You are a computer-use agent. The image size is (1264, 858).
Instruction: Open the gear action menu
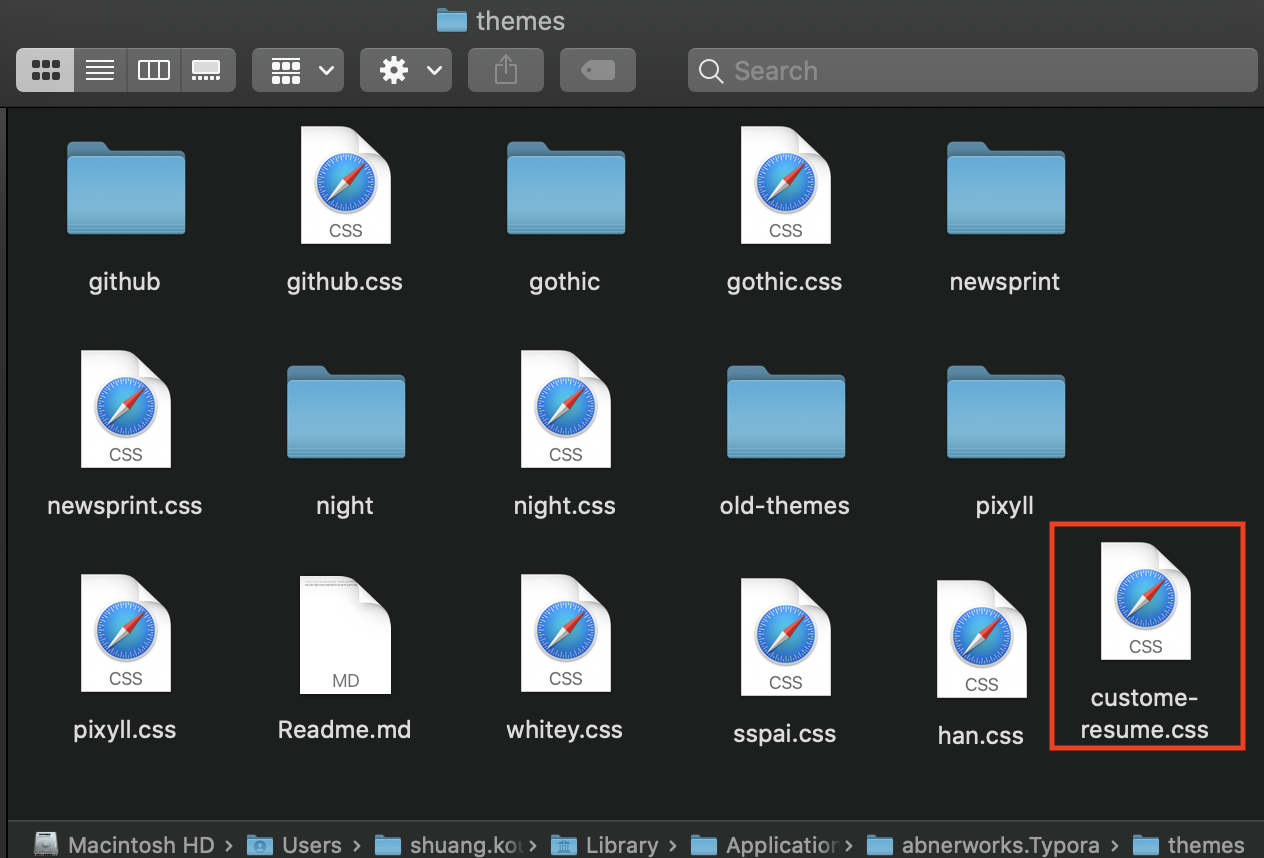[x=406, y=70]
